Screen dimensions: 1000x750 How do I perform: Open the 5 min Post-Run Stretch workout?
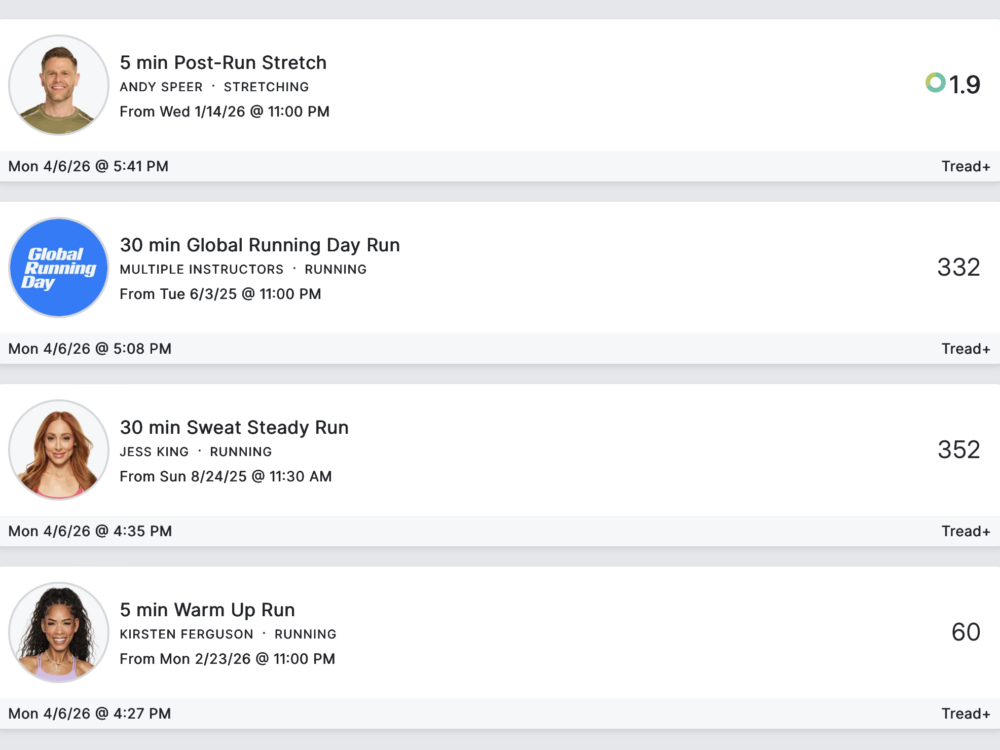click(223, 62)
